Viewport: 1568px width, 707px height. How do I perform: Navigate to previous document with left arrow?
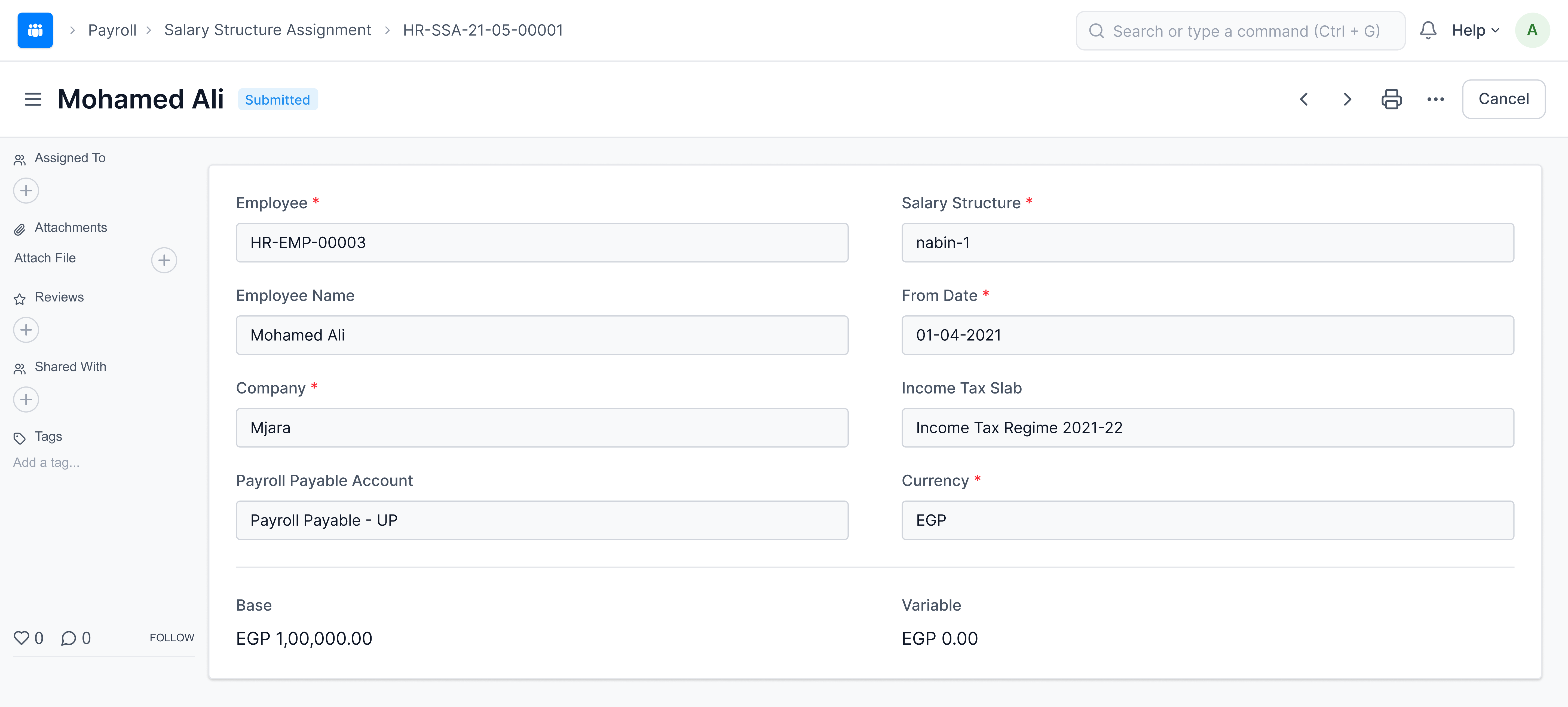click(x=1304, y=99)
